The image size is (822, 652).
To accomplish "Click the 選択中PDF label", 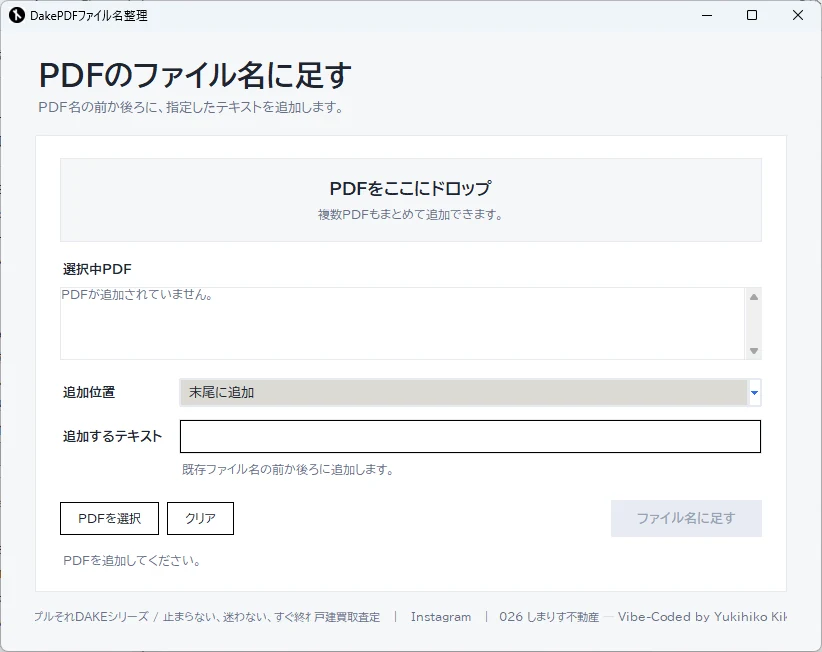I will click(x=97, y=269).
